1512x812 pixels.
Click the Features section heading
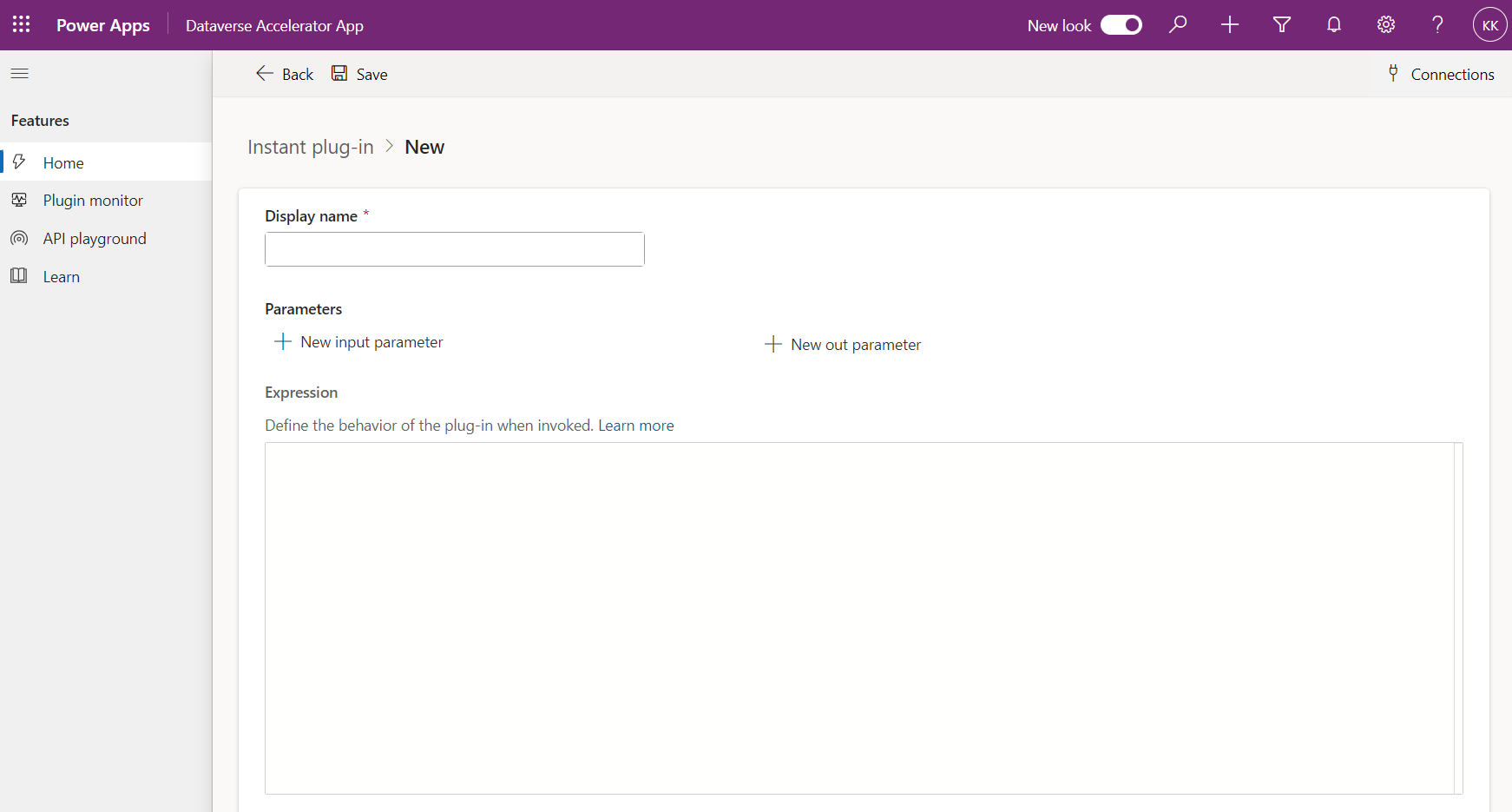pyautogui.click(x=40, y=121)
